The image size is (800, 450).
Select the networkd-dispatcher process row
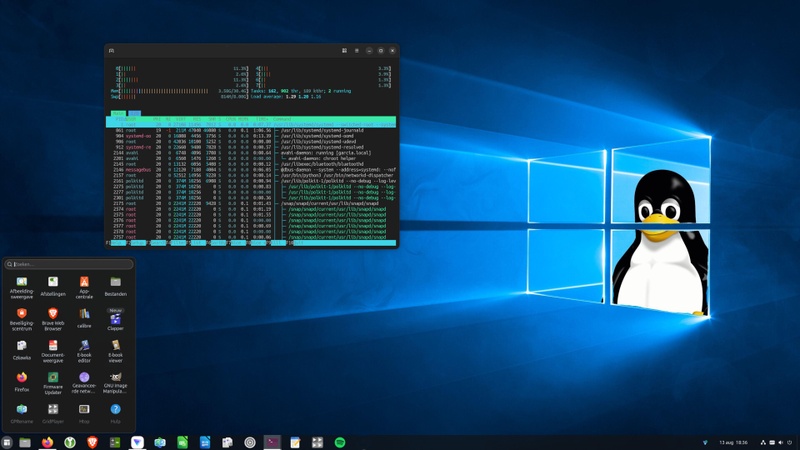coord(251,176)
